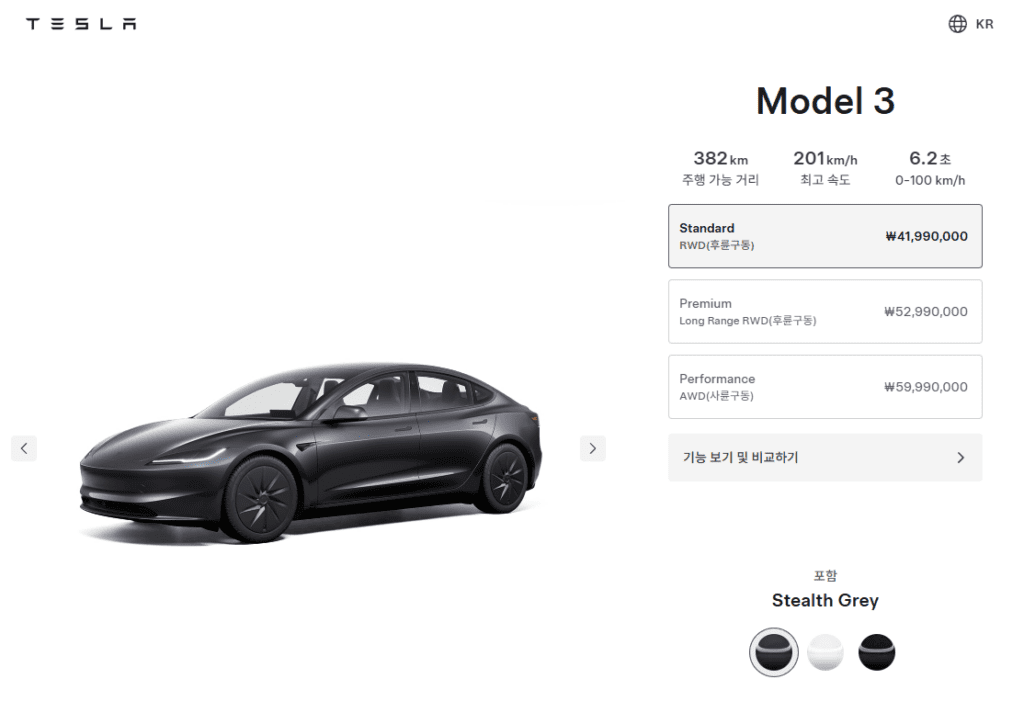Select the Premium Long Range RWD trim

(825, 311)
